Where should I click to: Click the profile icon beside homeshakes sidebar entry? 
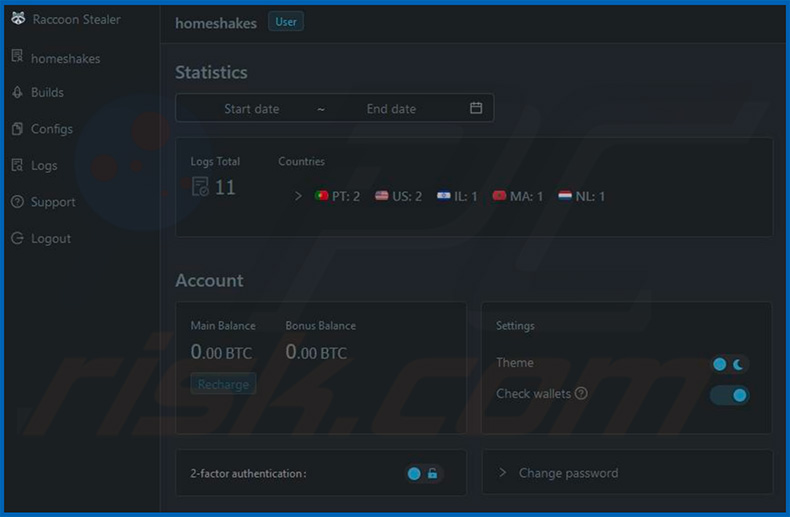tap(18, 56)
